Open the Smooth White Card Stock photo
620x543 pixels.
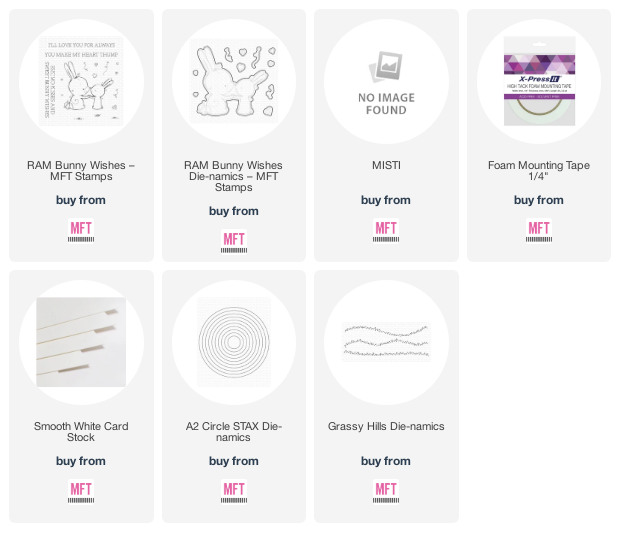tap(81, 342)
